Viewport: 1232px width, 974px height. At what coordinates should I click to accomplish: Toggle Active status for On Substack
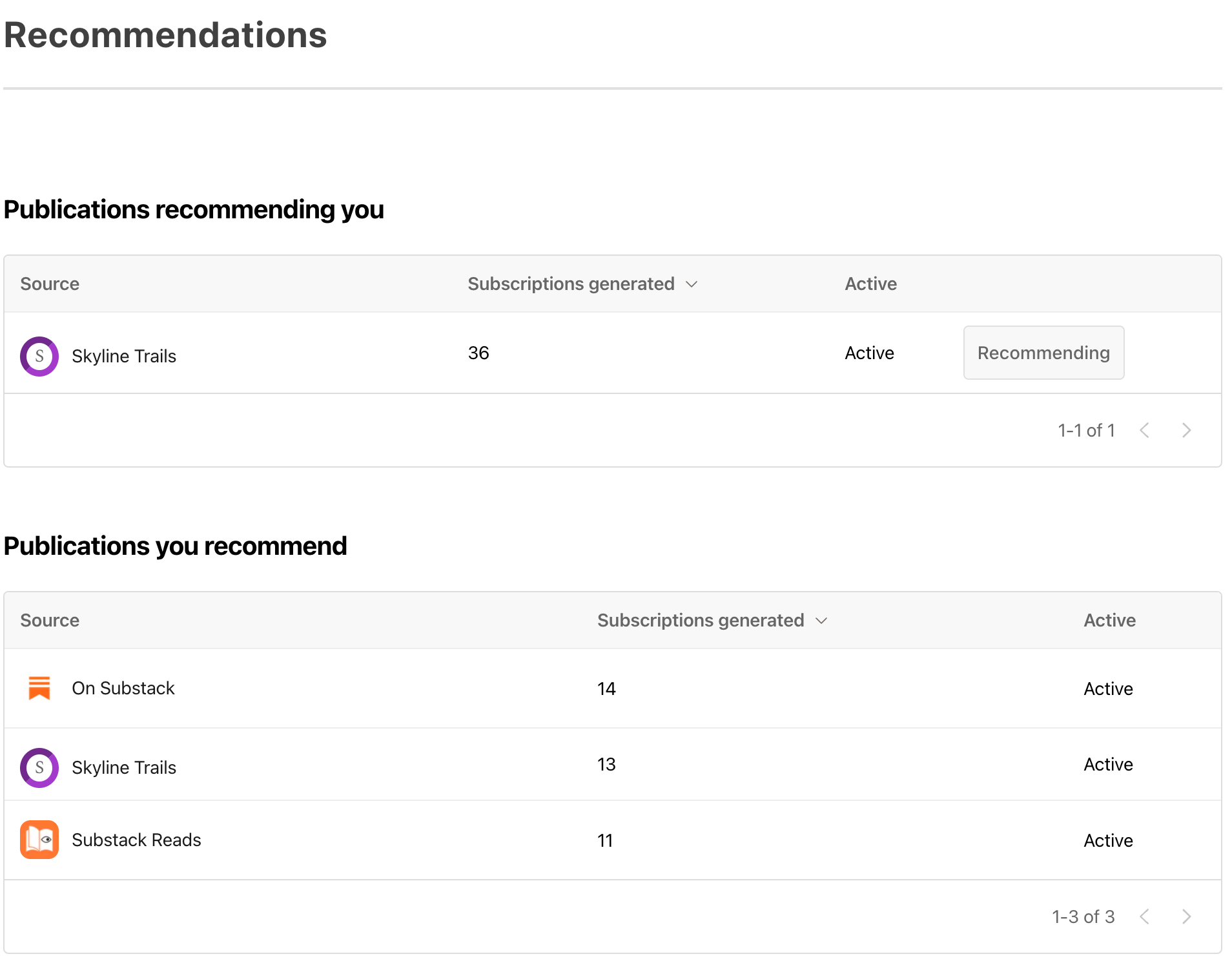[1108, 688]
